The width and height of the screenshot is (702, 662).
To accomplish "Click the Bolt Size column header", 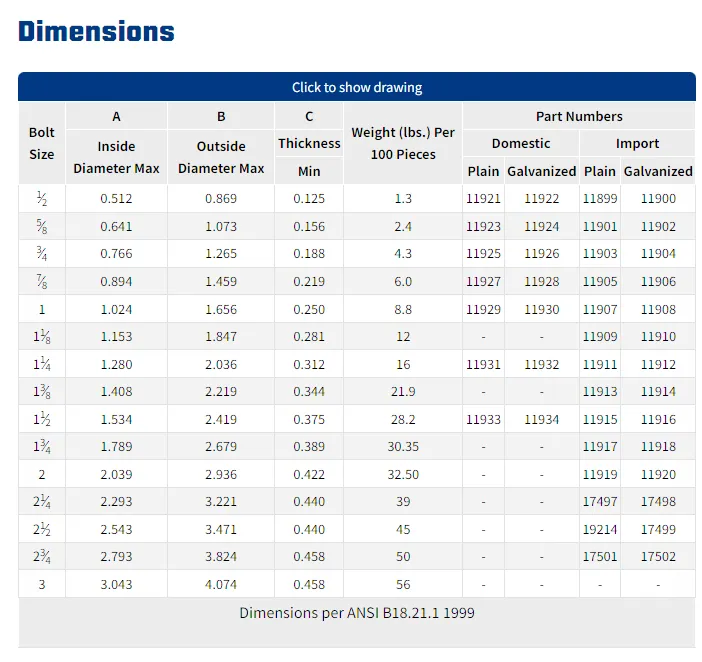I will point(42,143).
